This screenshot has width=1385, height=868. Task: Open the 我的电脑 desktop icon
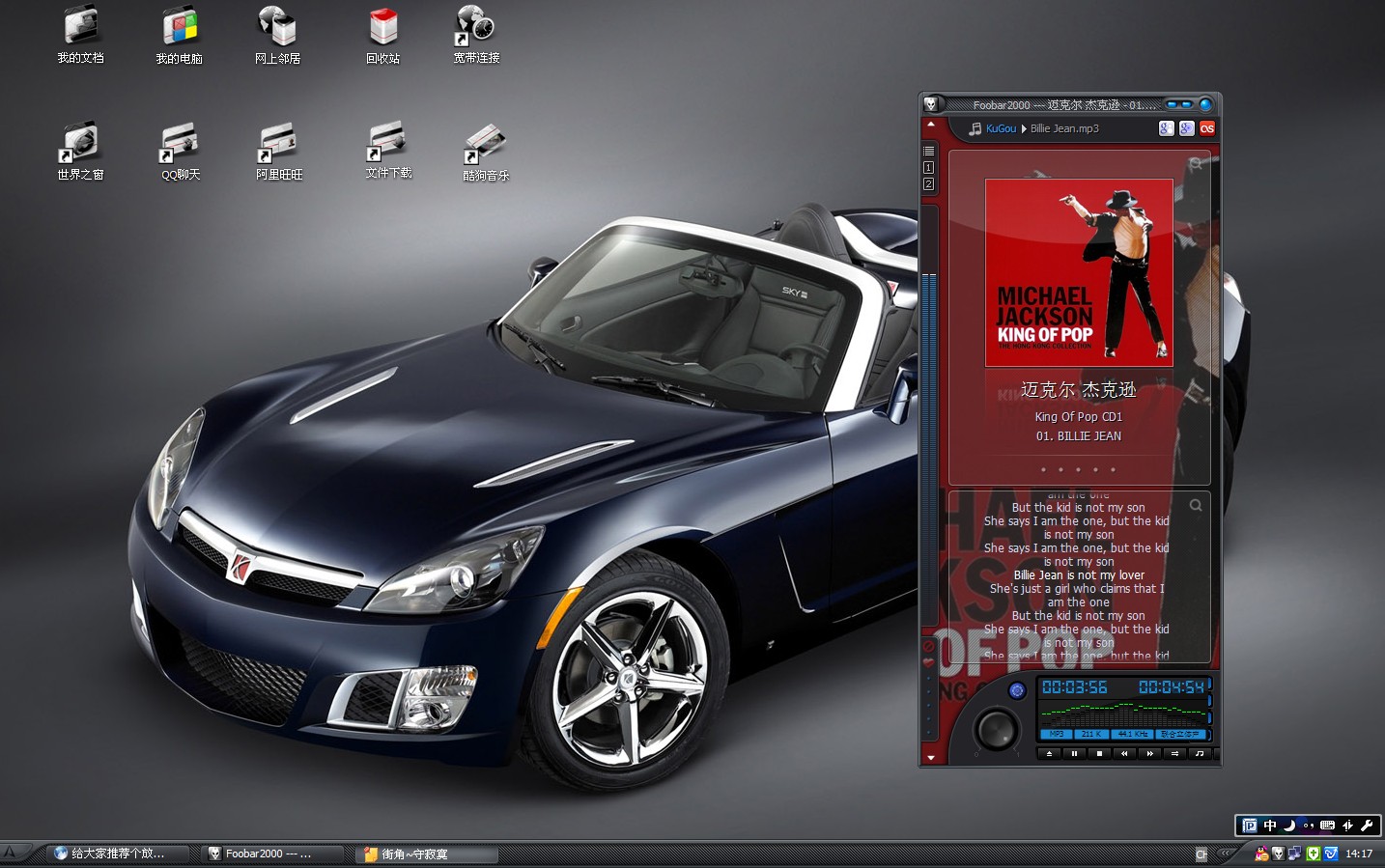click(x=180, y=35)
